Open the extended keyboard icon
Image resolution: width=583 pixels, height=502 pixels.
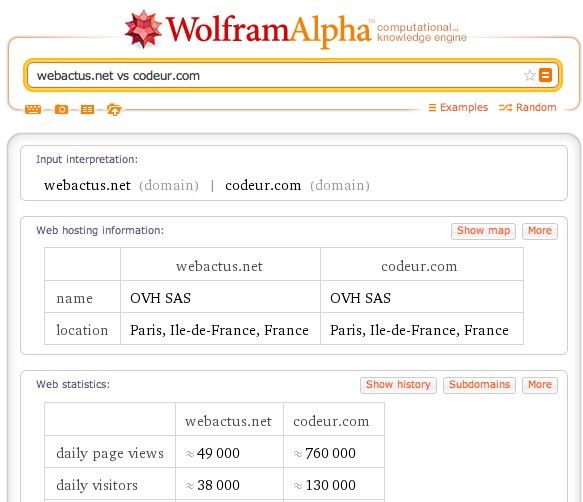point(33,109)
